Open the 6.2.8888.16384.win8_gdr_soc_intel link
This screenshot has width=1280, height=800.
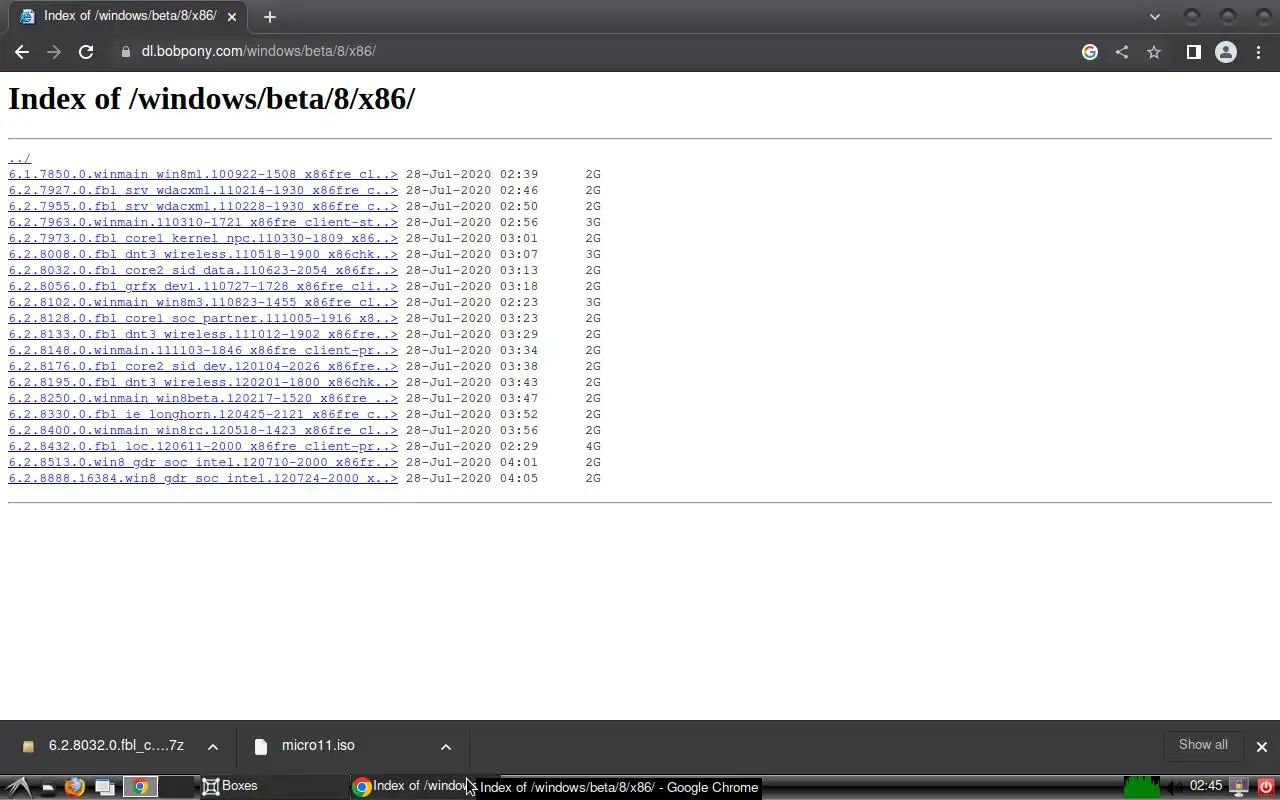203,478
